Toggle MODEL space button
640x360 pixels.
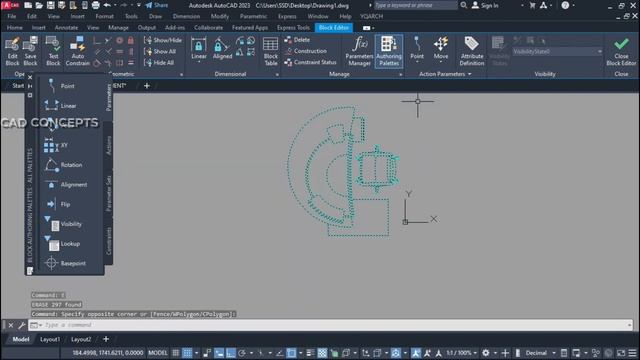click(x=158, y=353)
